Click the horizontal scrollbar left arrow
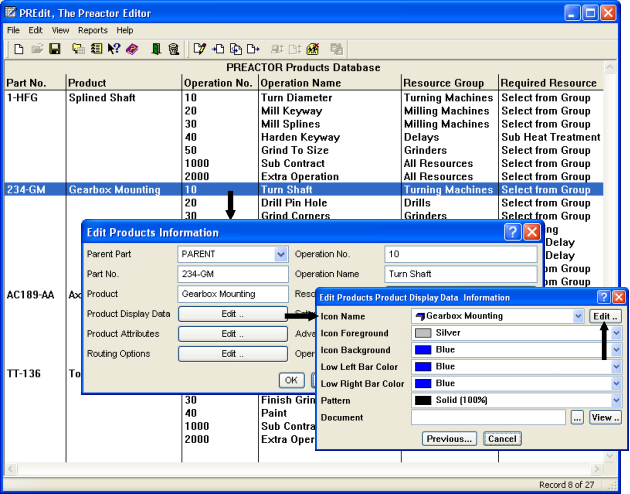The width and height of the screenshot is (630, 494). 11,469
